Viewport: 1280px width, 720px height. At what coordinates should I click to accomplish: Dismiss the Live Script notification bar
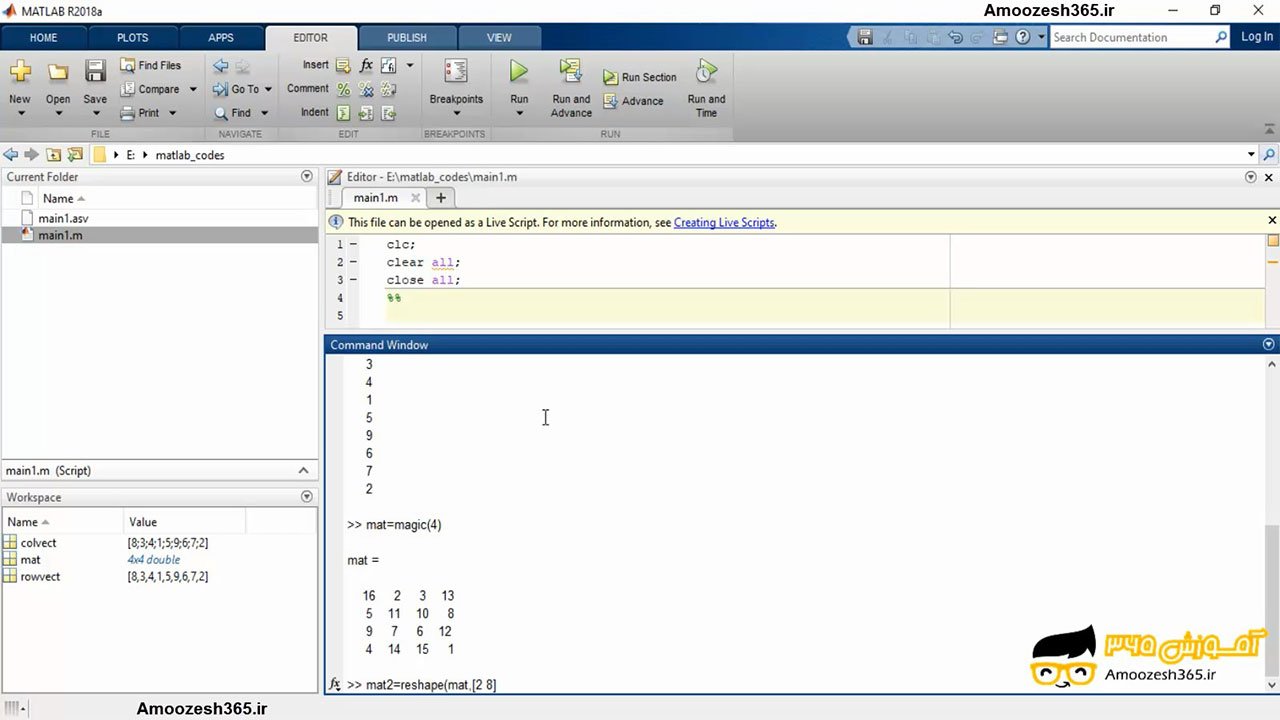tap(1272, 220)
